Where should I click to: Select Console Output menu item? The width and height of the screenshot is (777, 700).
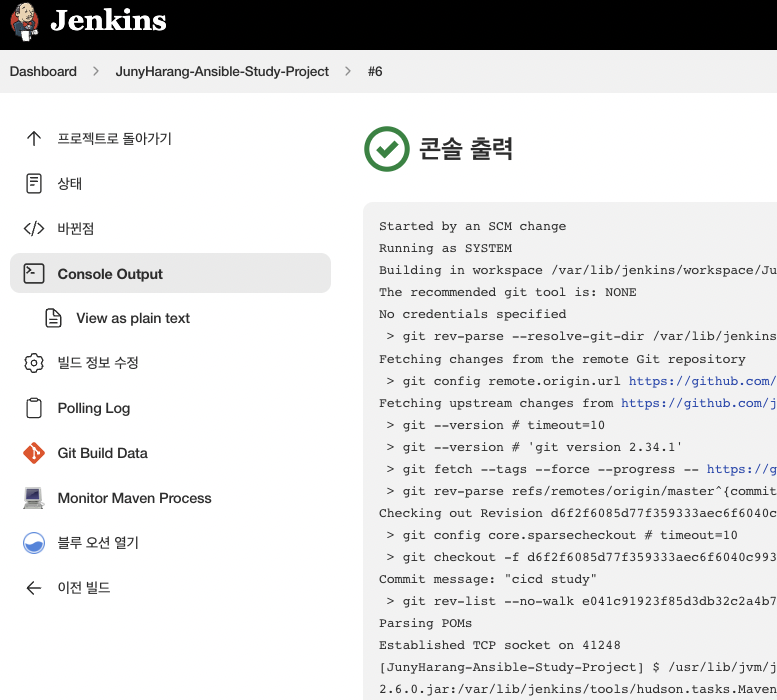pos(170,273)
